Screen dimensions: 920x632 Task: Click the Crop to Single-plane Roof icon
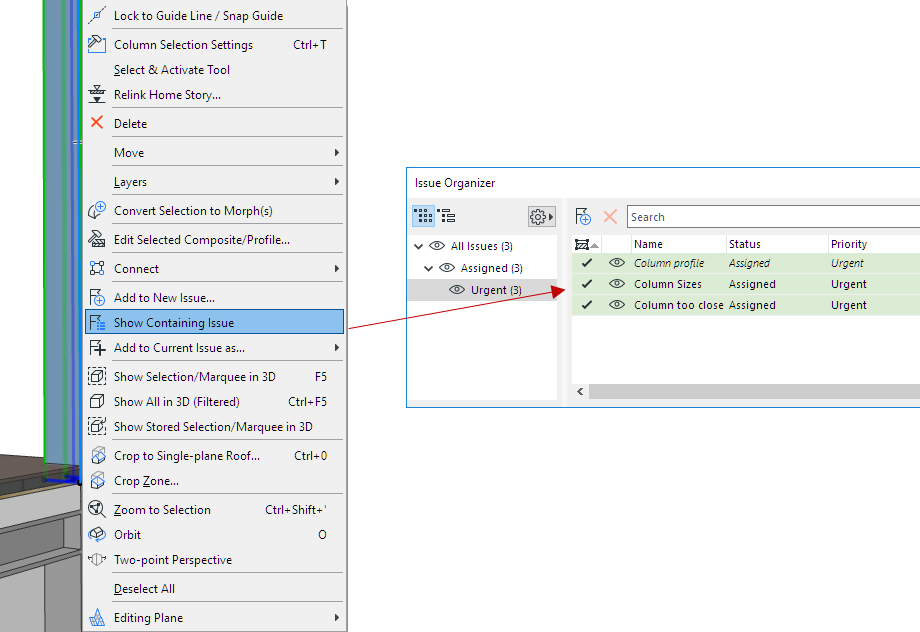pos(98,455)
